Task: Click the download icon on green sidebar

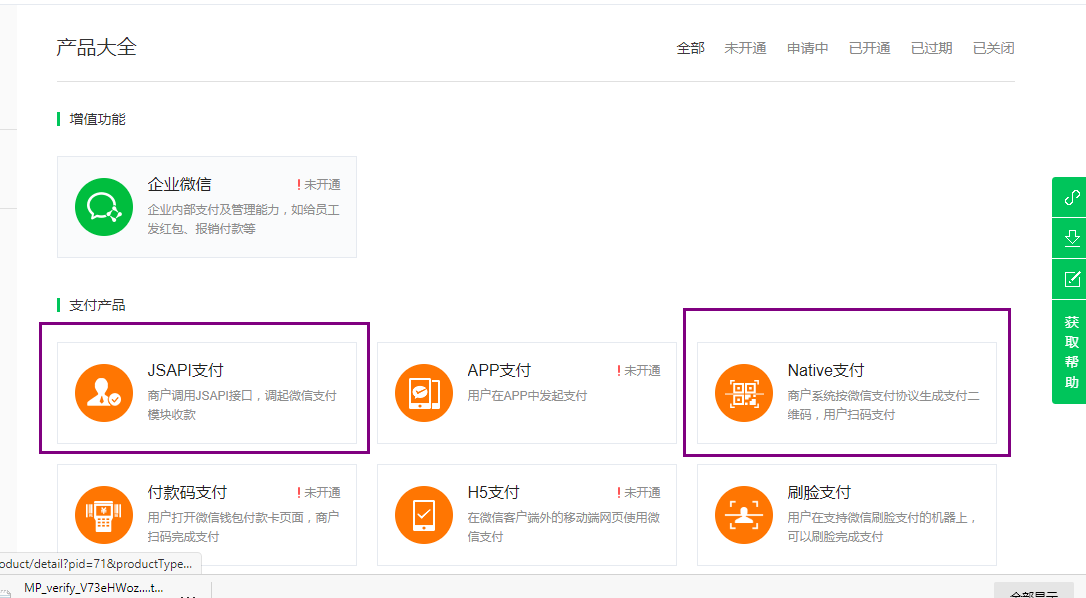Action: click(1071, 238)
